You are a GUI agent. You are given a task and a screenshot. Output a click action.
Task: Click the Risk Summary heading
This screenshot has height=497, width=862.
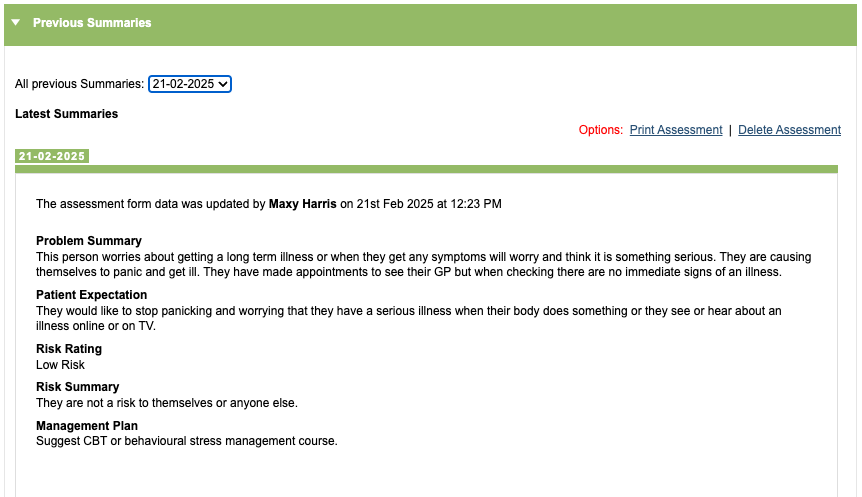77,387
